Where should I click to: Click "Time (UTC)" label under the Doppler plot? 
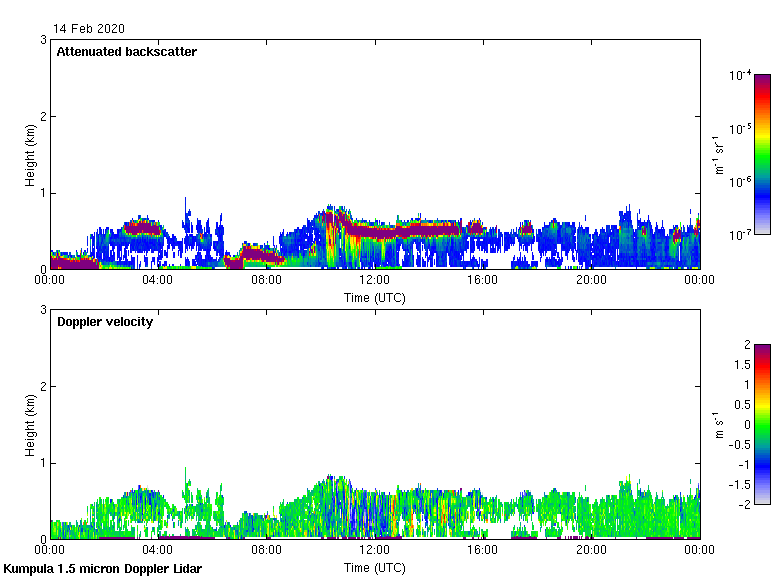375,567
